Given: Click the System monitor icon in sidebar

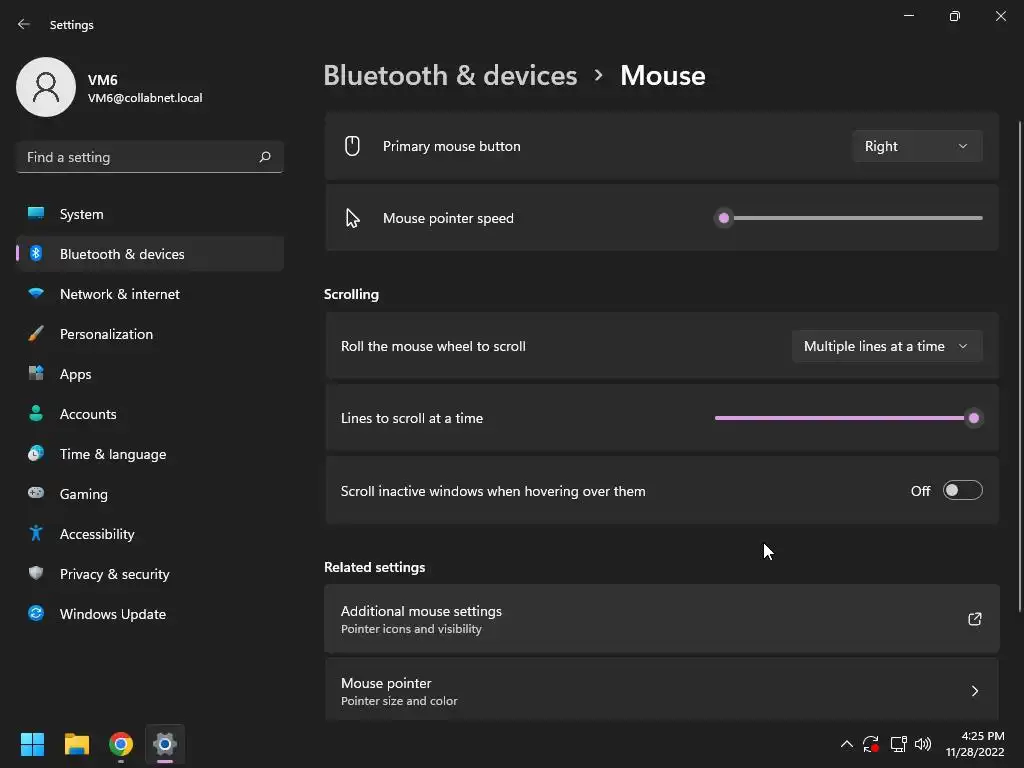Looking at the screenshot, I should pyautogui.click(x=36, y=214).
